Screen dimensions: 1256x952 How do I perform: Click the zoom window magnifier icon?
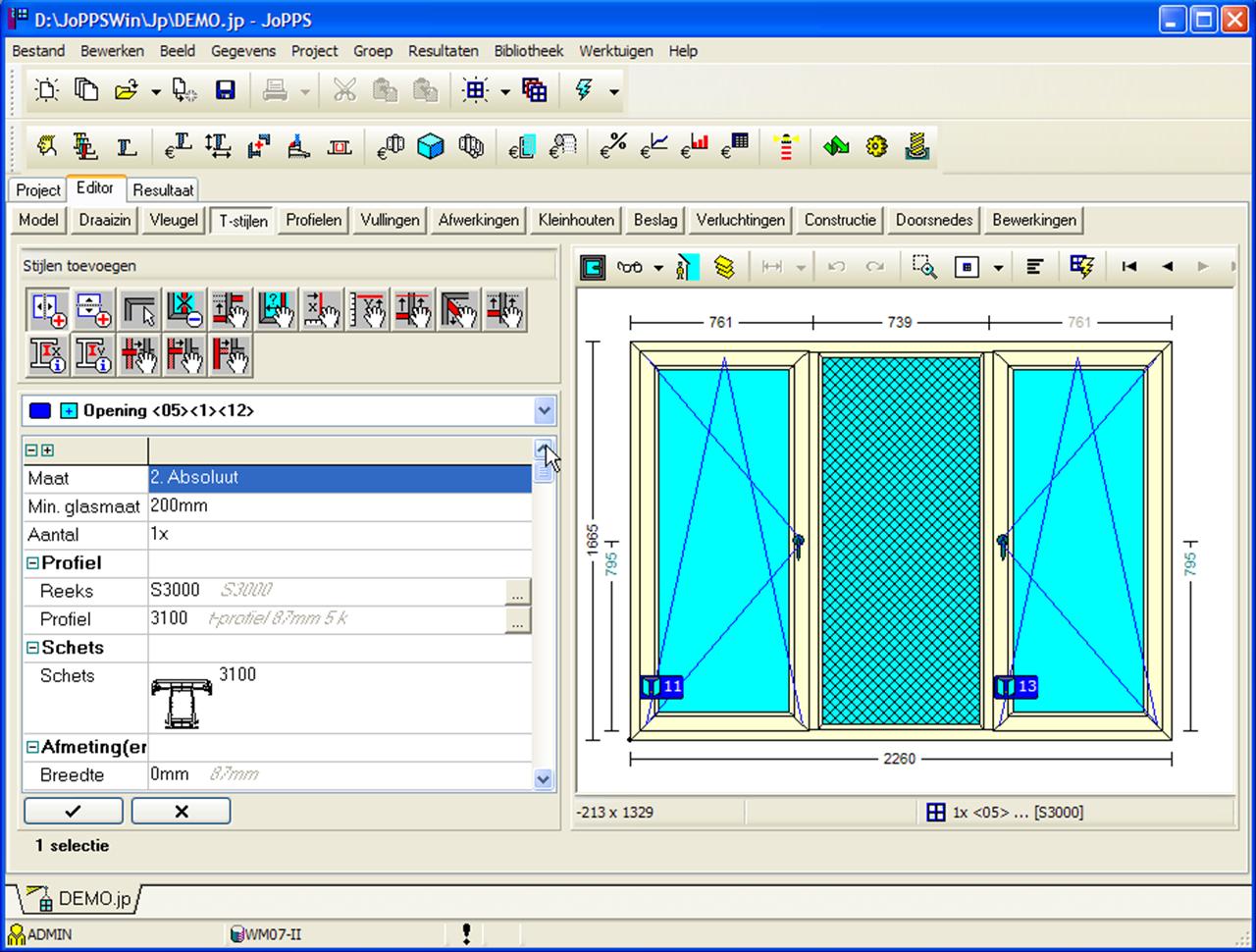pyautogui.click(x=923, y=267)
